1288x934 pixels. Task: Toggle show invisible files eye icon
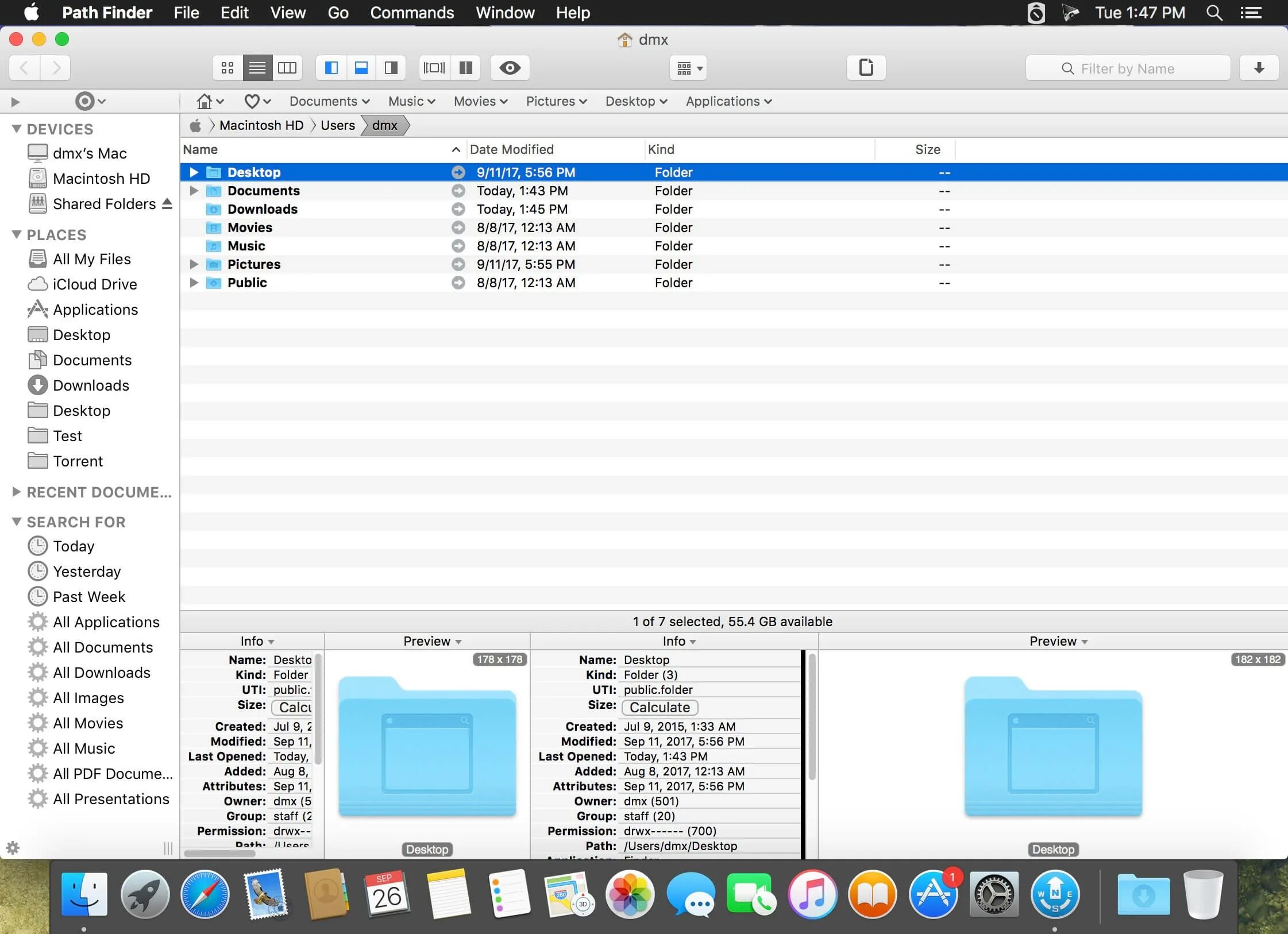510,68
